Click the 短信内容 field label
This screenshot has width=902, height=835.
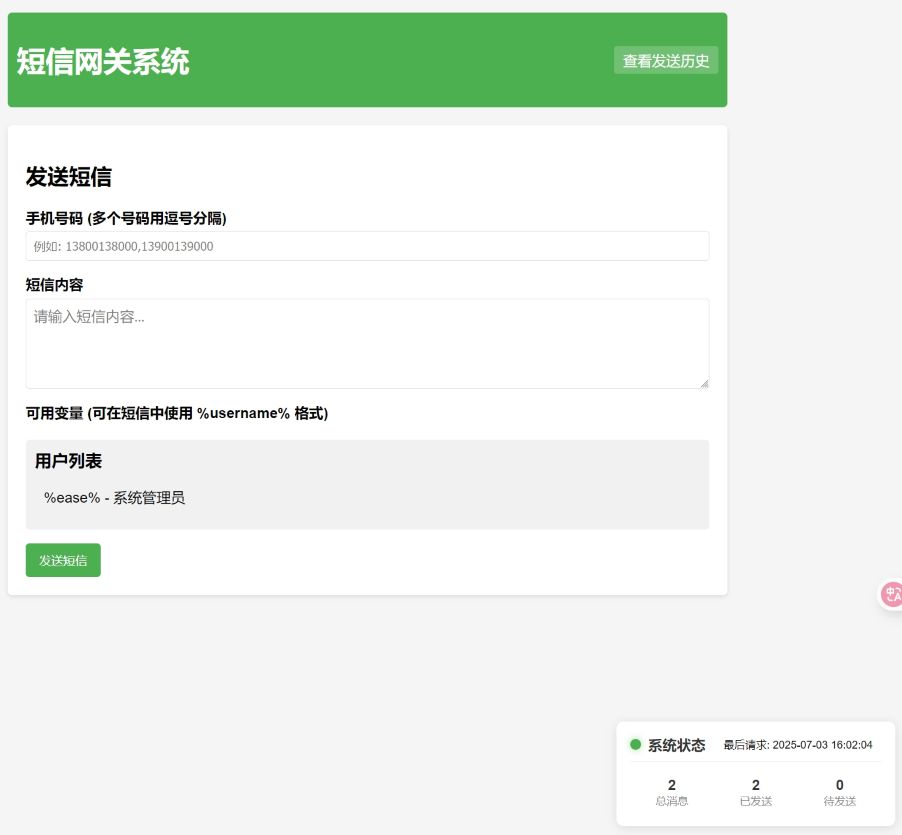click(54, 285)
